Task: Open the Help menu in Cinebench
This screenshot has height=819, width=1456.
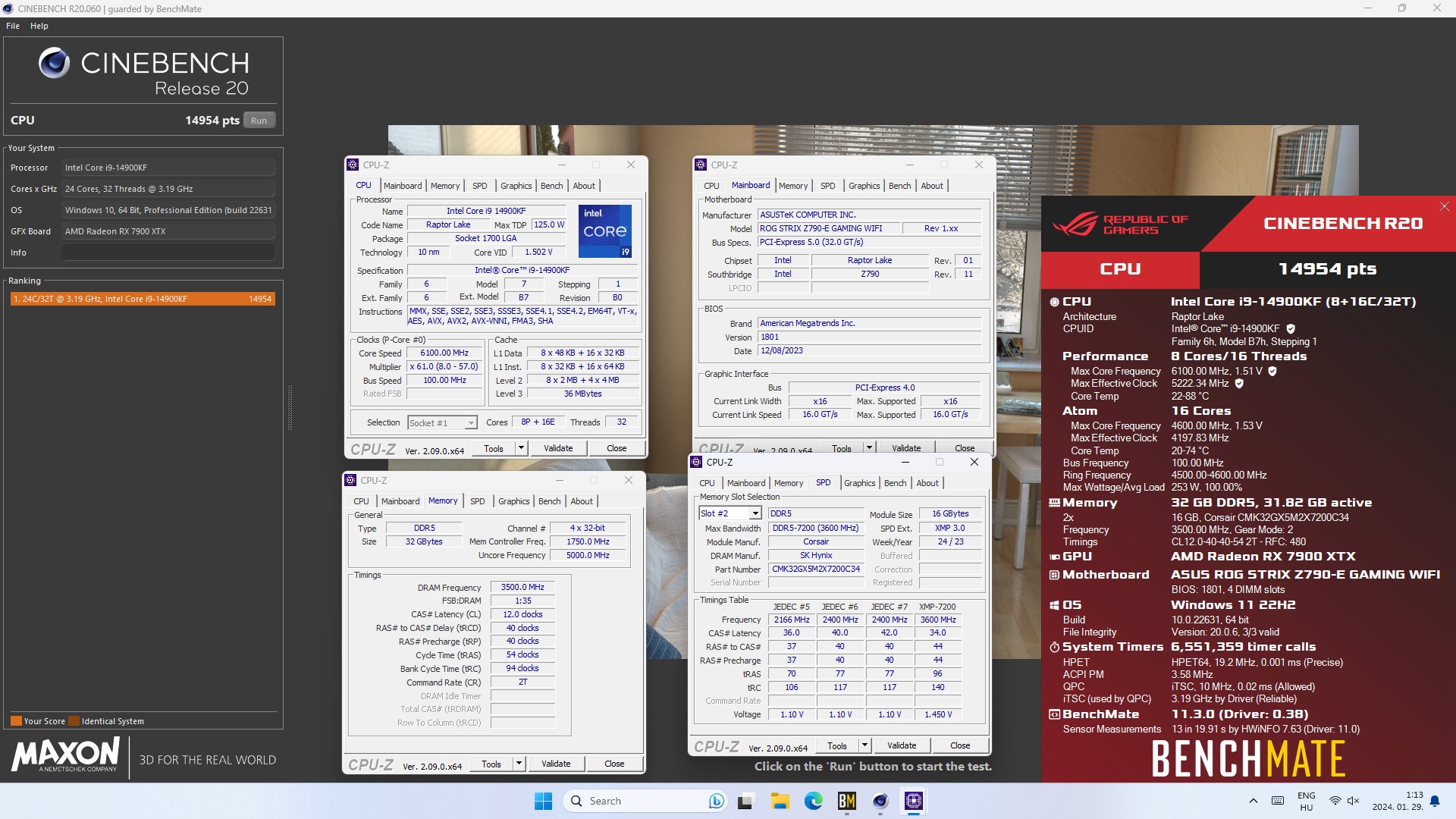Action: [x=39, y=26]
